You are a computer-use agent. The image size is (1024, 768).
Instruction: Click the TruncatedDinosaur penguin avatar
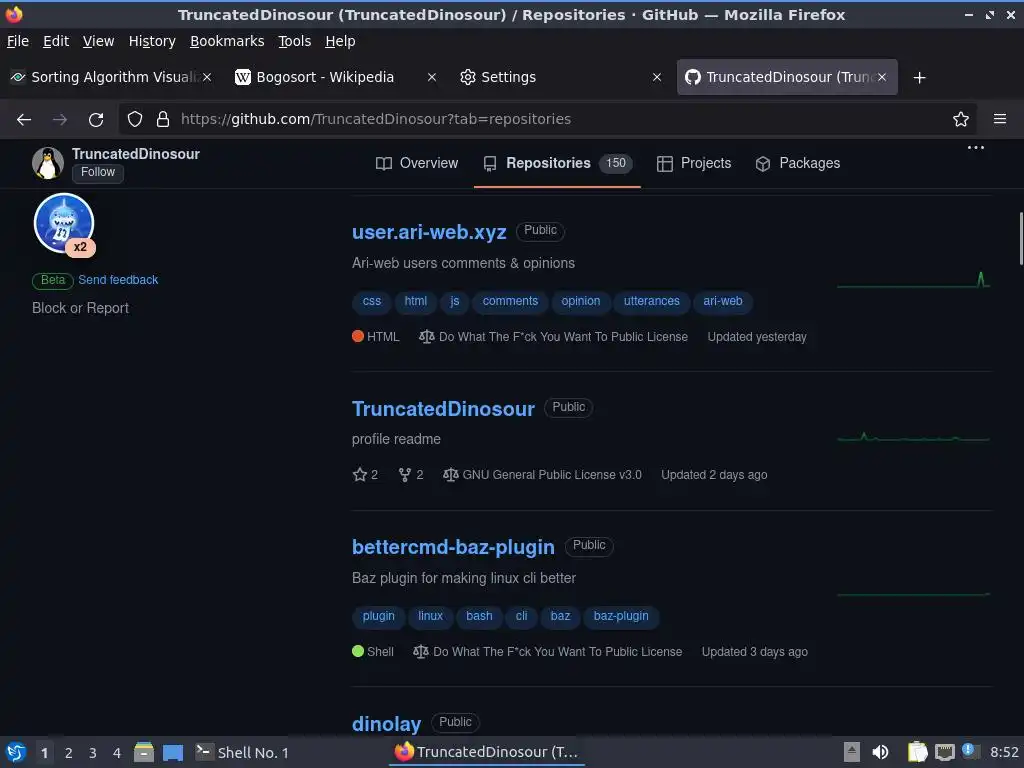coord(48,163)
